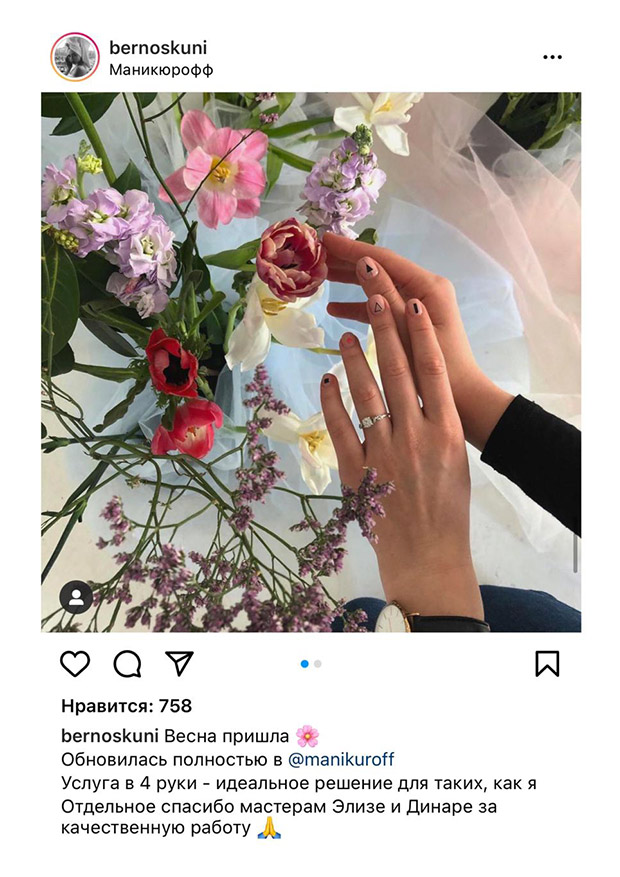
Task: Open comments with the speech bubble icon
Action: click(127, 664)
